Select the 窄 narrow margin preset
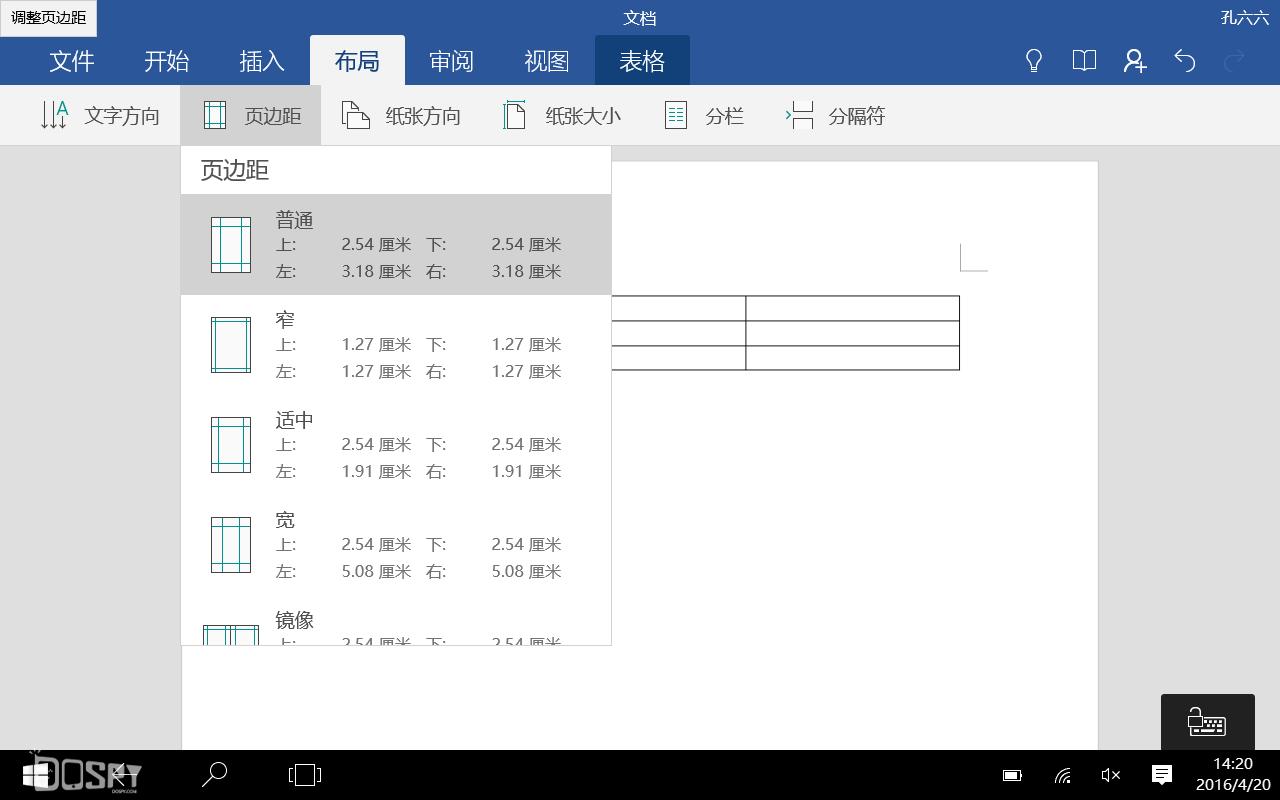Viewport: 1280px width, 800px height. [395, 344]
